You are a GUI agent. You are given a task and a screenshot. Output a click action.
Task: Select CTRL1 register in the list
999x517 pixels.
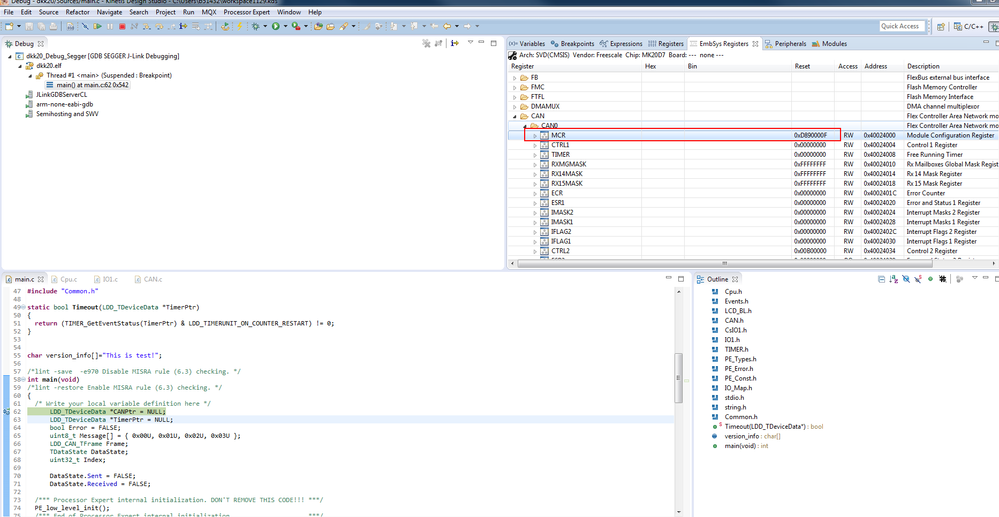pyautogui.click(x=560, y=145)
